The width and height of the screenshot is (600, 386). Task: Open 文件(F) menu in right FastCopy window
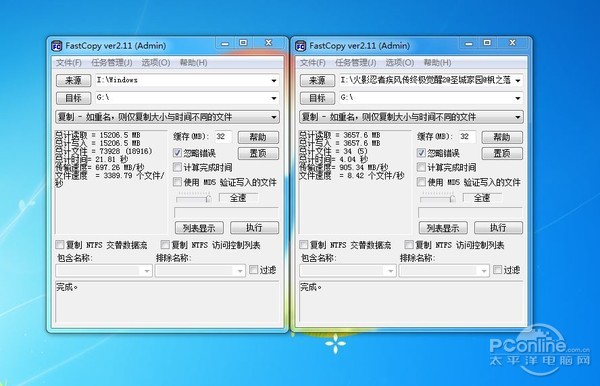point(313,62)
